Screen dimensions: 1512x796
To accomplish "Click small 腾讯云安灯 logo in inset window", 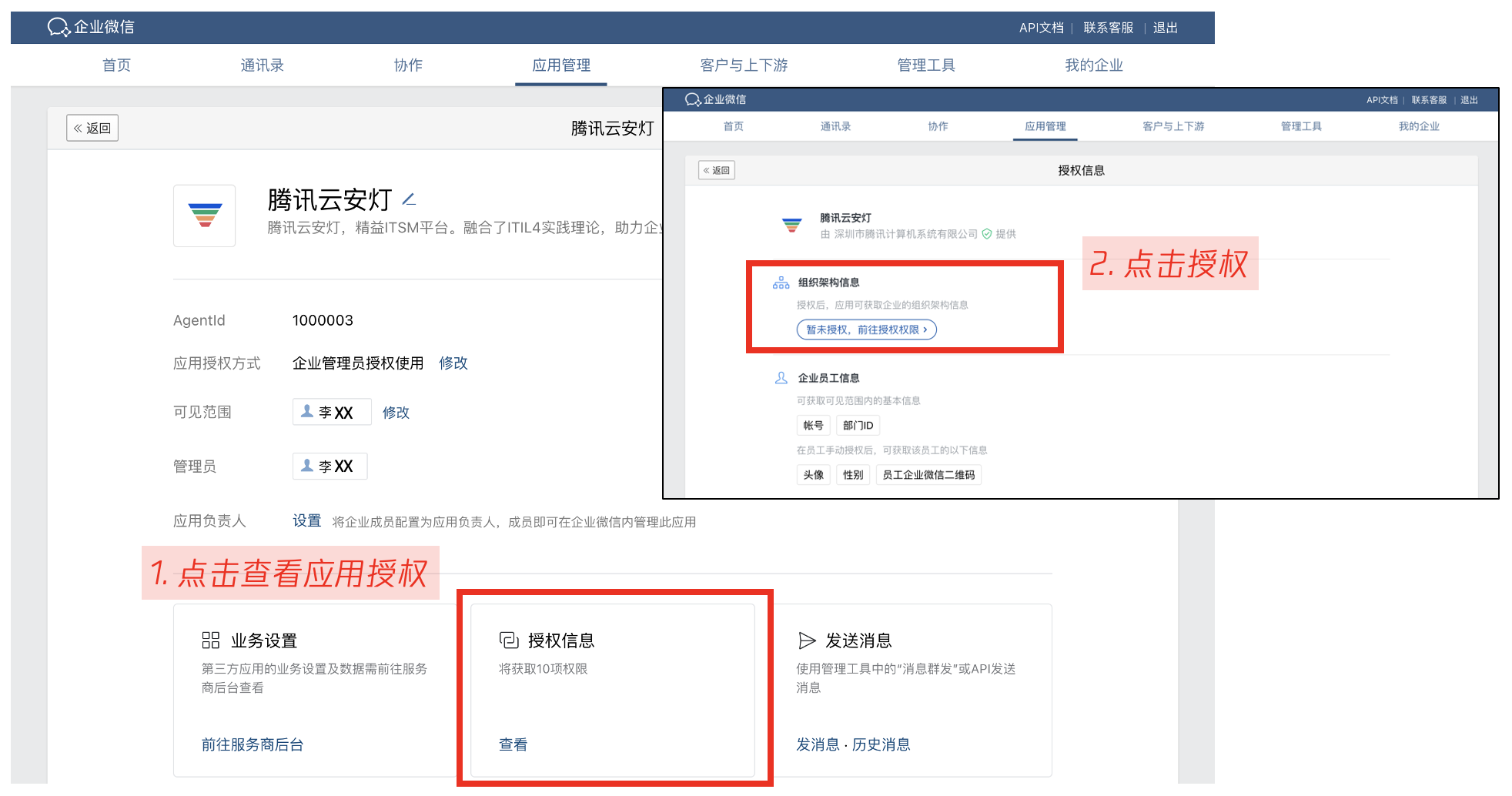I will (x=792, y=225).
